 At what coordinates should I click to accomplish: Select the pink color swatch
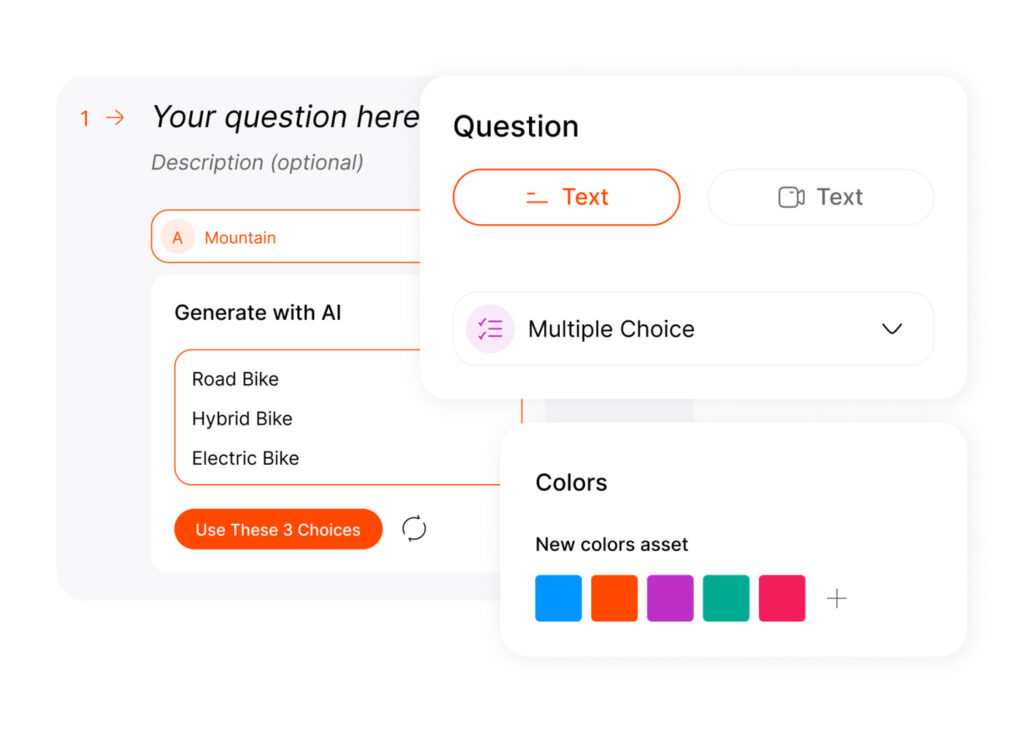pyautogui.click(x=782, y=598)
